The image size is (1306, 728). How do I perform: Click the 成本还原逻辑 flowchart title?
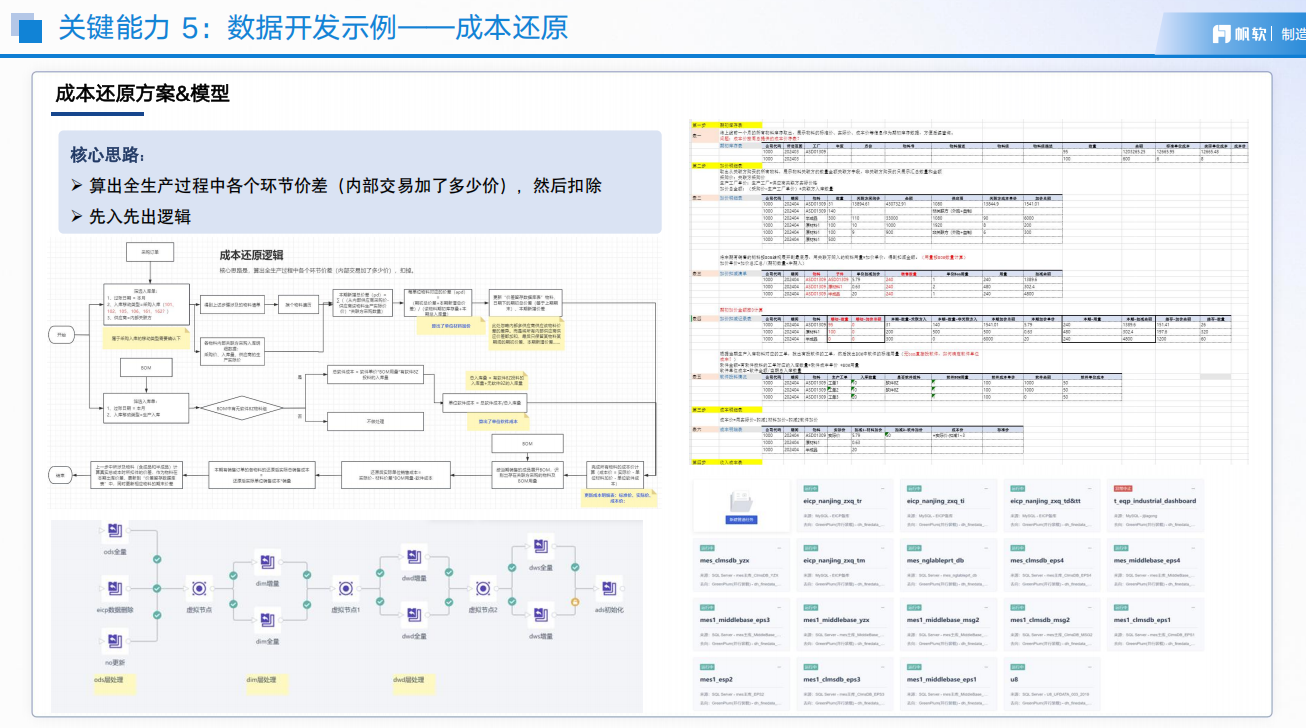(x=250, y=255)
